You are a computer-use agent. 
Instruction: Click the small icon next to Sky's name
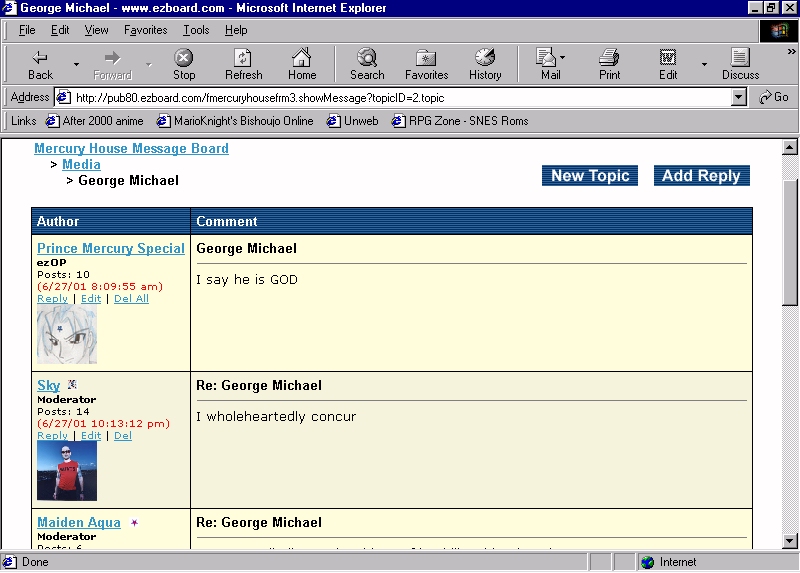pos(72,384)
